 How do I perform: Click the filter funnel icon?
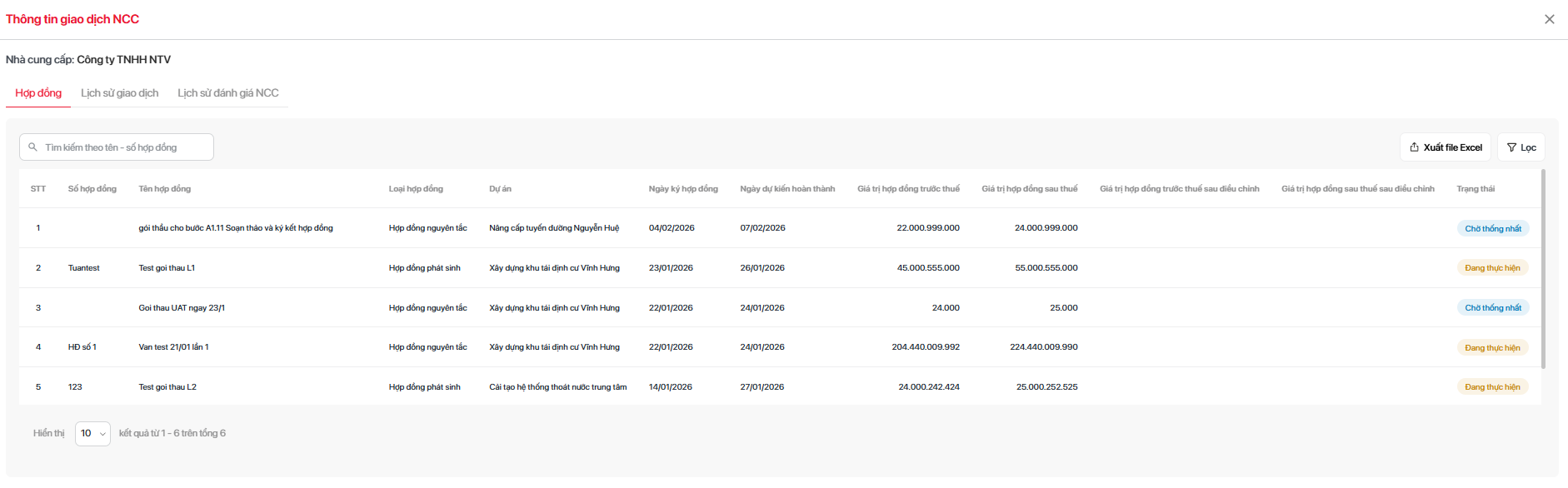coord(1511,147)
